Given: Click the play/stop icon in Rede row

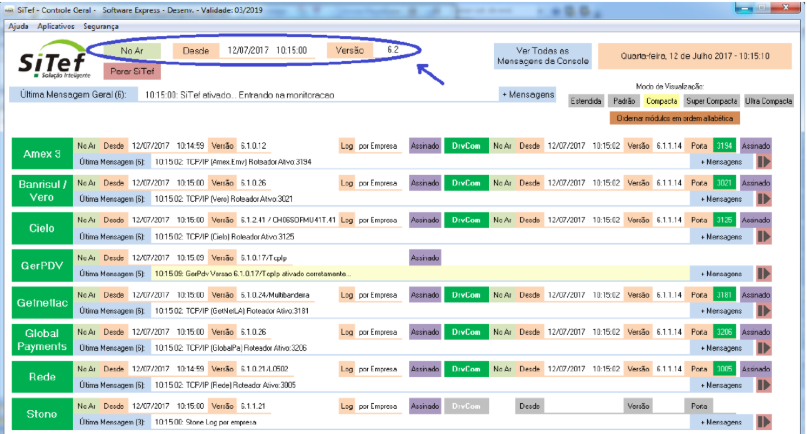Looking at the screenshot, I should coord(764,385).
